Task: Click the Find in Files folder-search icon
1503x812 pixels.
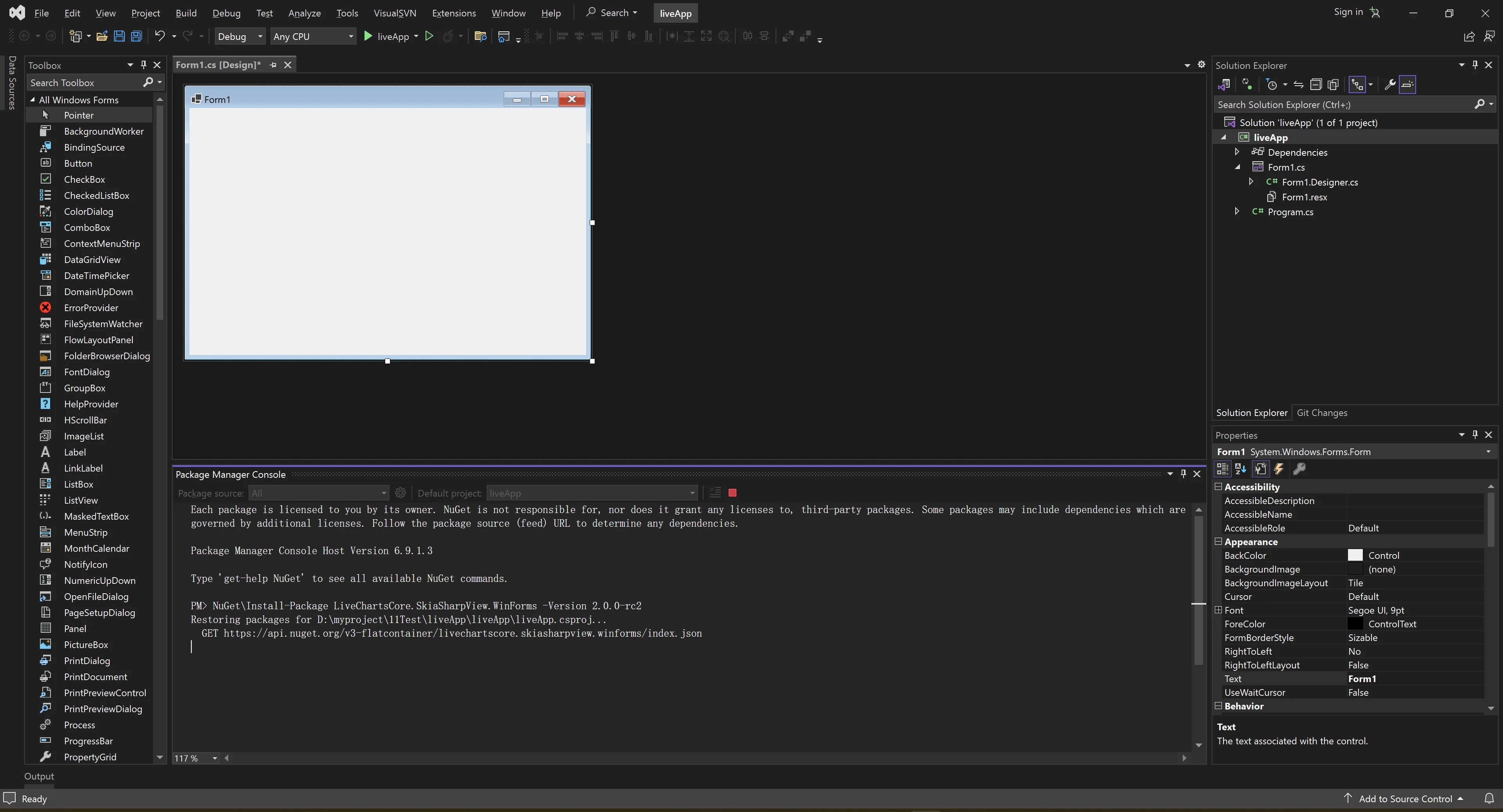Action: coord(480,36)
